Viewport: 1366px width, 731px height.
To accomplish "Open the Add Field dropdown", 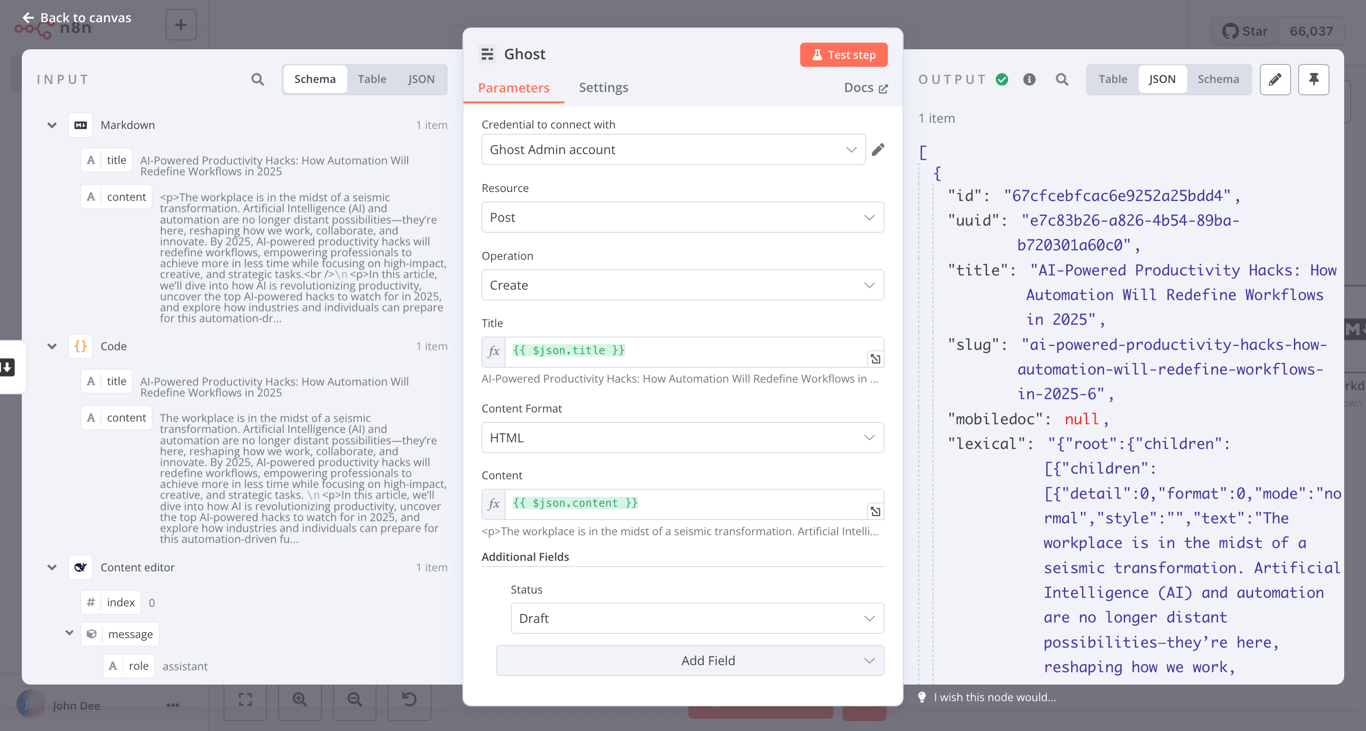I will tap(690, 660).
